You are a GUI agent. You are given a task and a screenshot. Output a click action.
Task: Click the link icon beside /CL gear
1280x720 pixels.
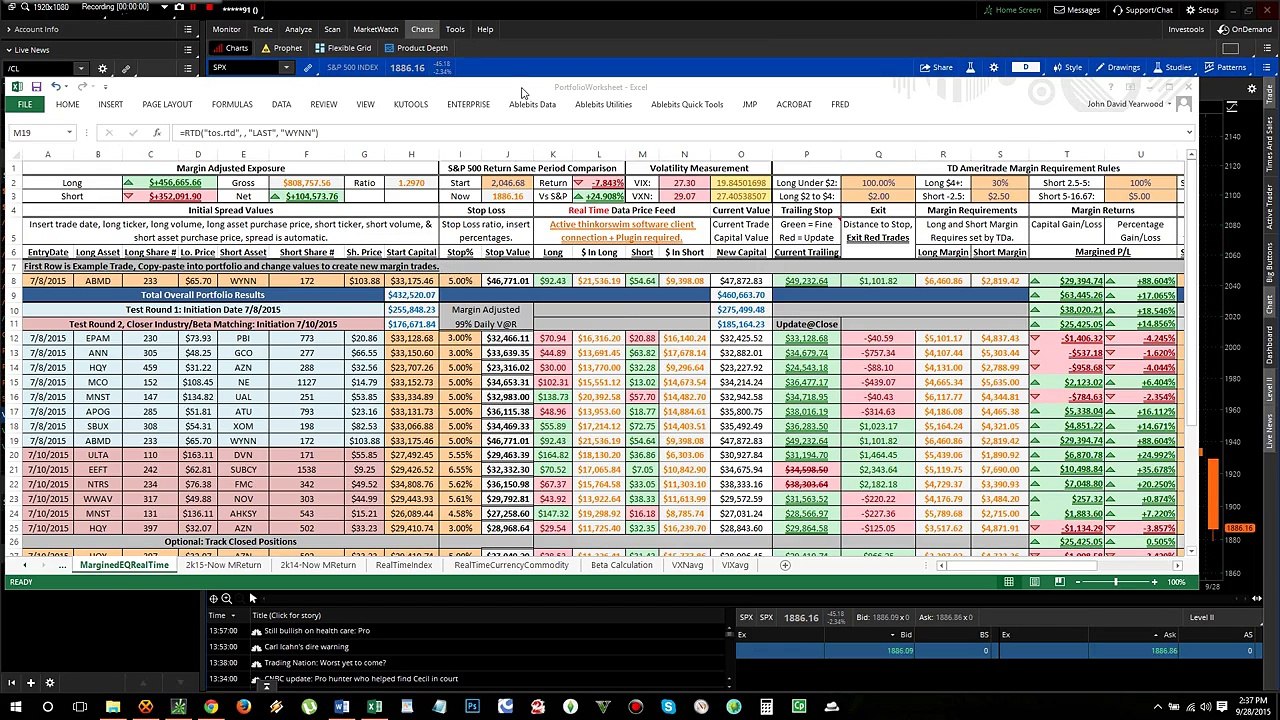coord(126,69)
